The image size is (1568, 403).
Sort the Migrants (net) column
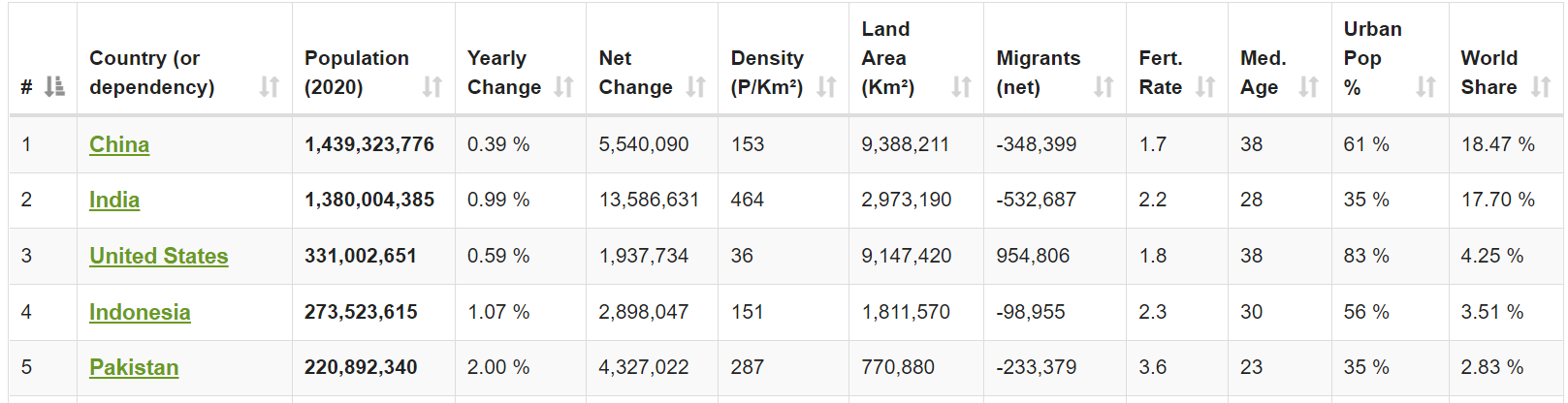(1104, 87)
